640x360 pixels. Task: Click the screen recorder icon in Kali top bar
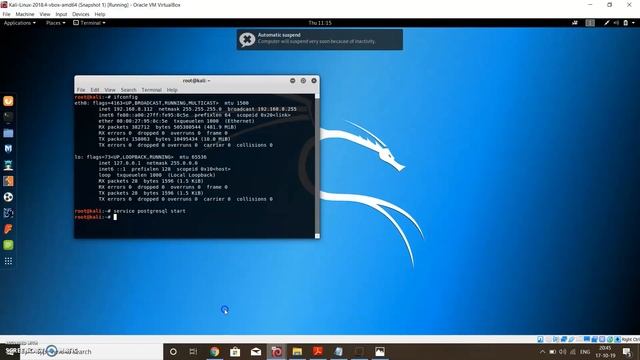(575, 23)
